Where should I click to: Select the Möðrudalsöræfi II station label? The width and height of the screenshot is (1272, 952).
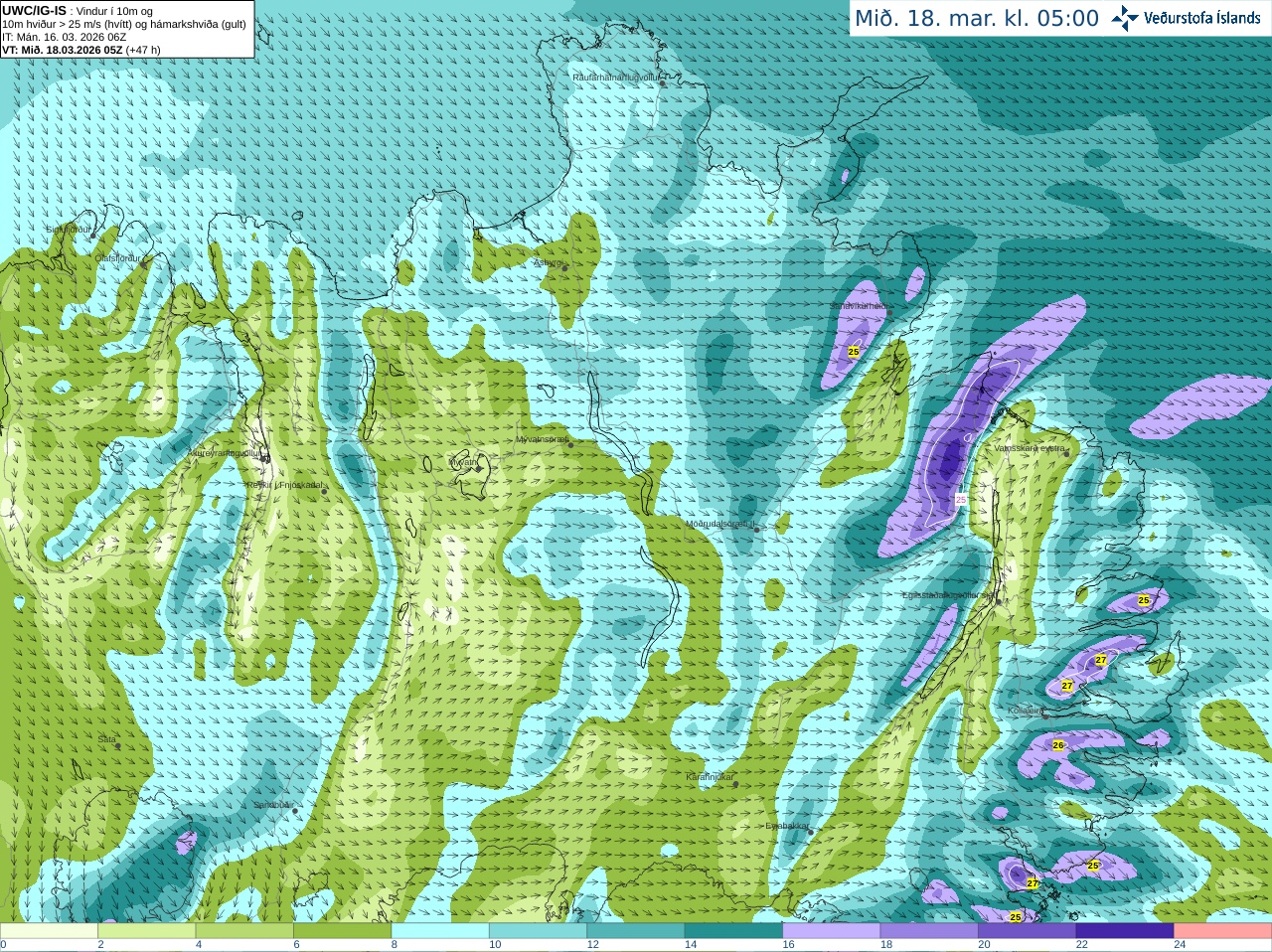719,523
